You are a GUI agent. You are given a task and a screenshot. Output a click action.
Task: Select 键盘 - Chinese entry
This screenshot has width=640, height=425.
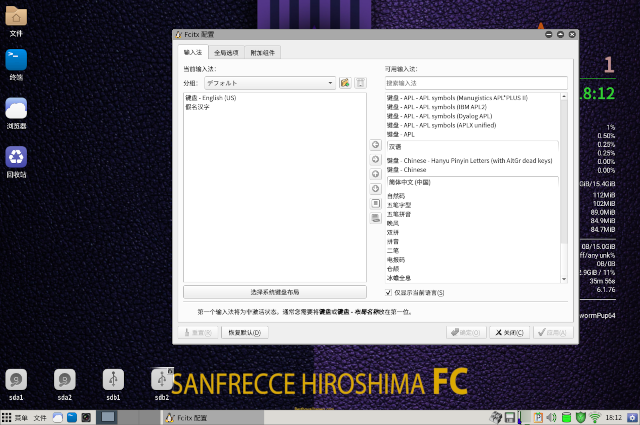[x=473, y=169]
